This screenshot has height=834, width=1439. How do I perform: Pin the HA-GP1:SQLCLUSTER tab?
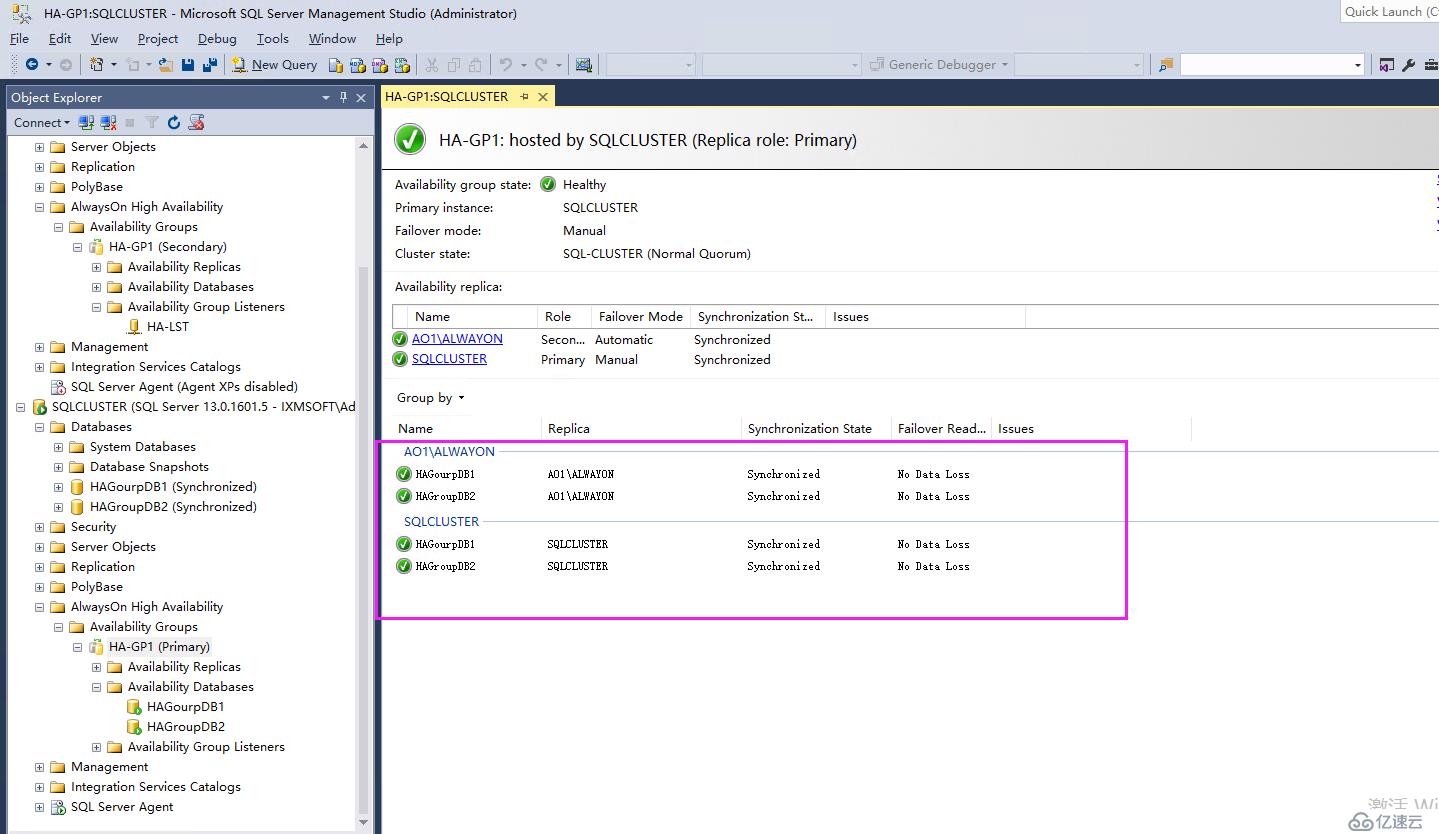tap(524, 97)
